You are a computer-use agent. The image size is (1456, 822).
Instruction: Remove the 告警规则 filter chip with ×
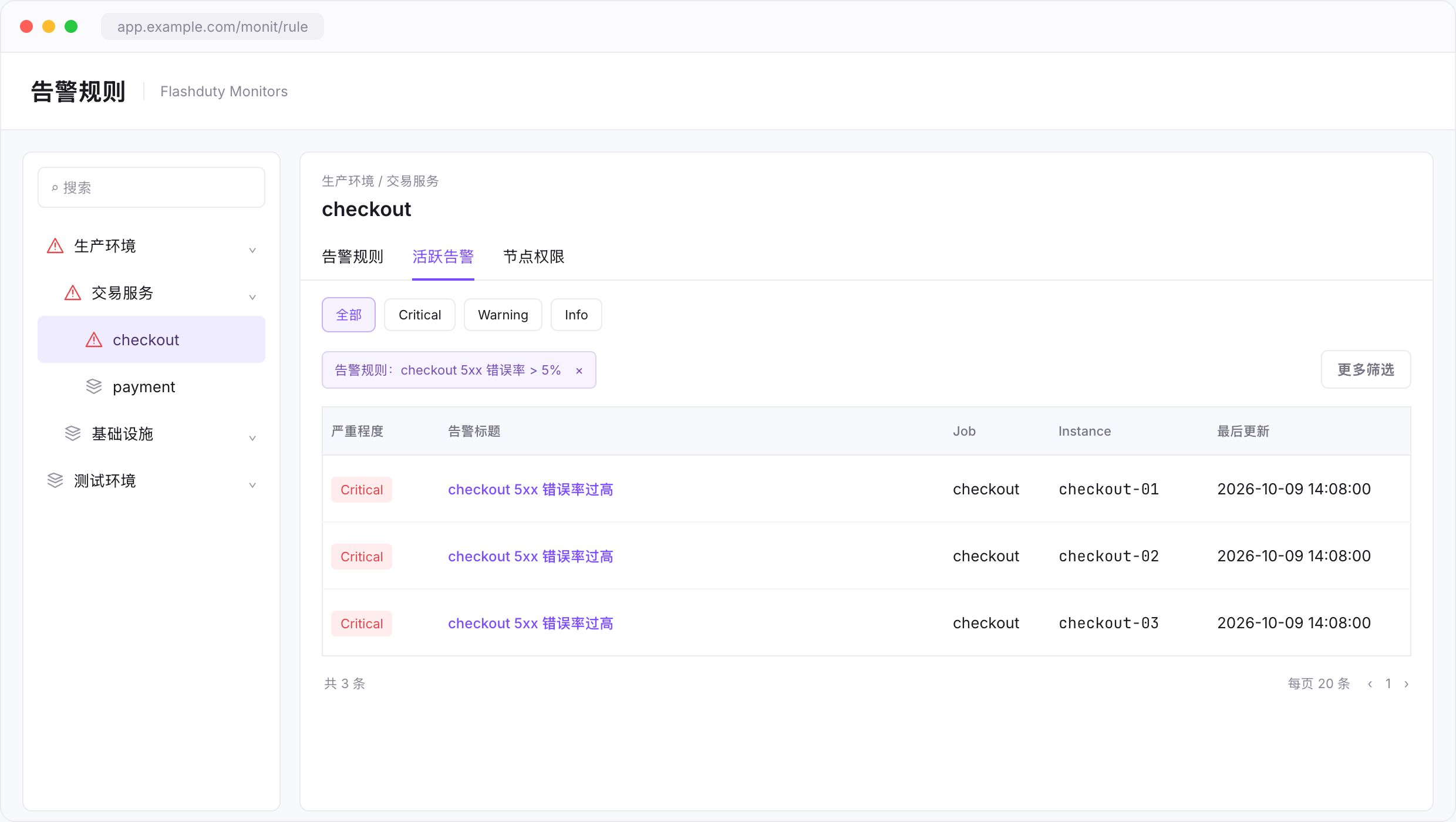(x=579, y=370)
